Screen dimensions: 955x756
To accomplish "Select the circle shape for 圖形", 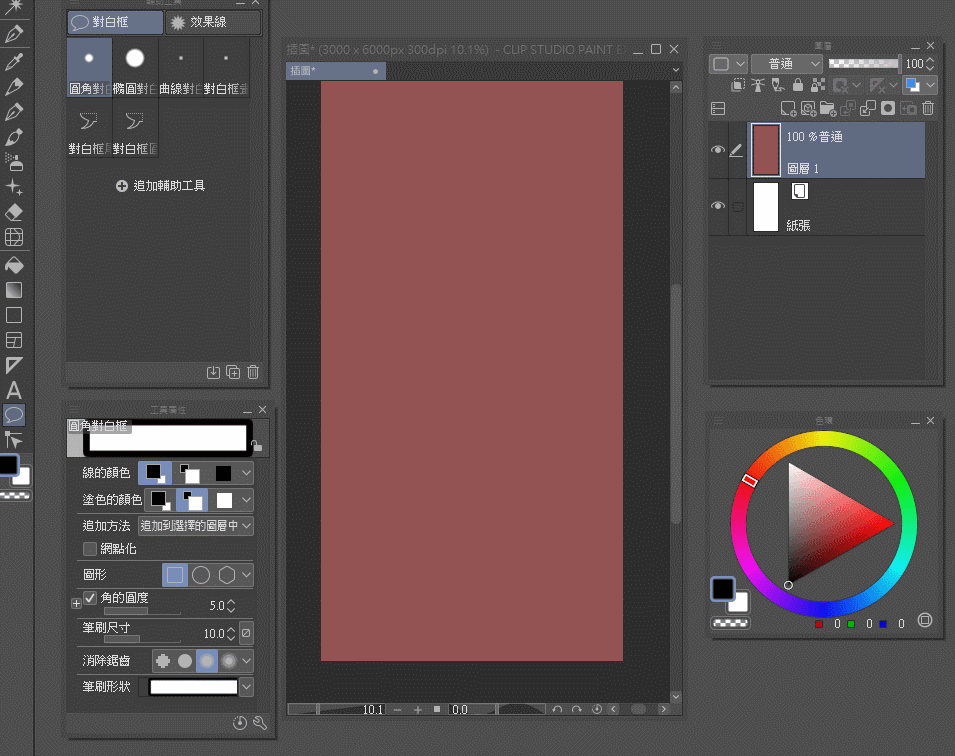I will coord(201,575).
